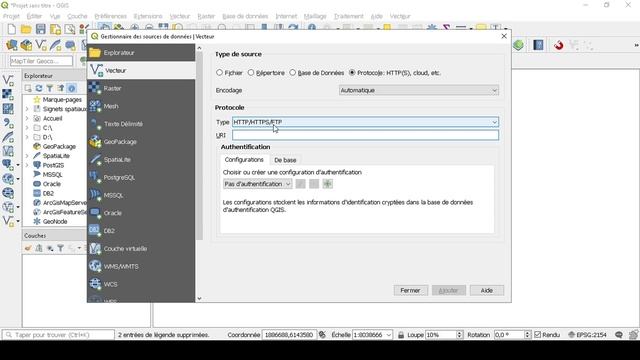Open a project using the yellow folder icon

coord(26,29)
